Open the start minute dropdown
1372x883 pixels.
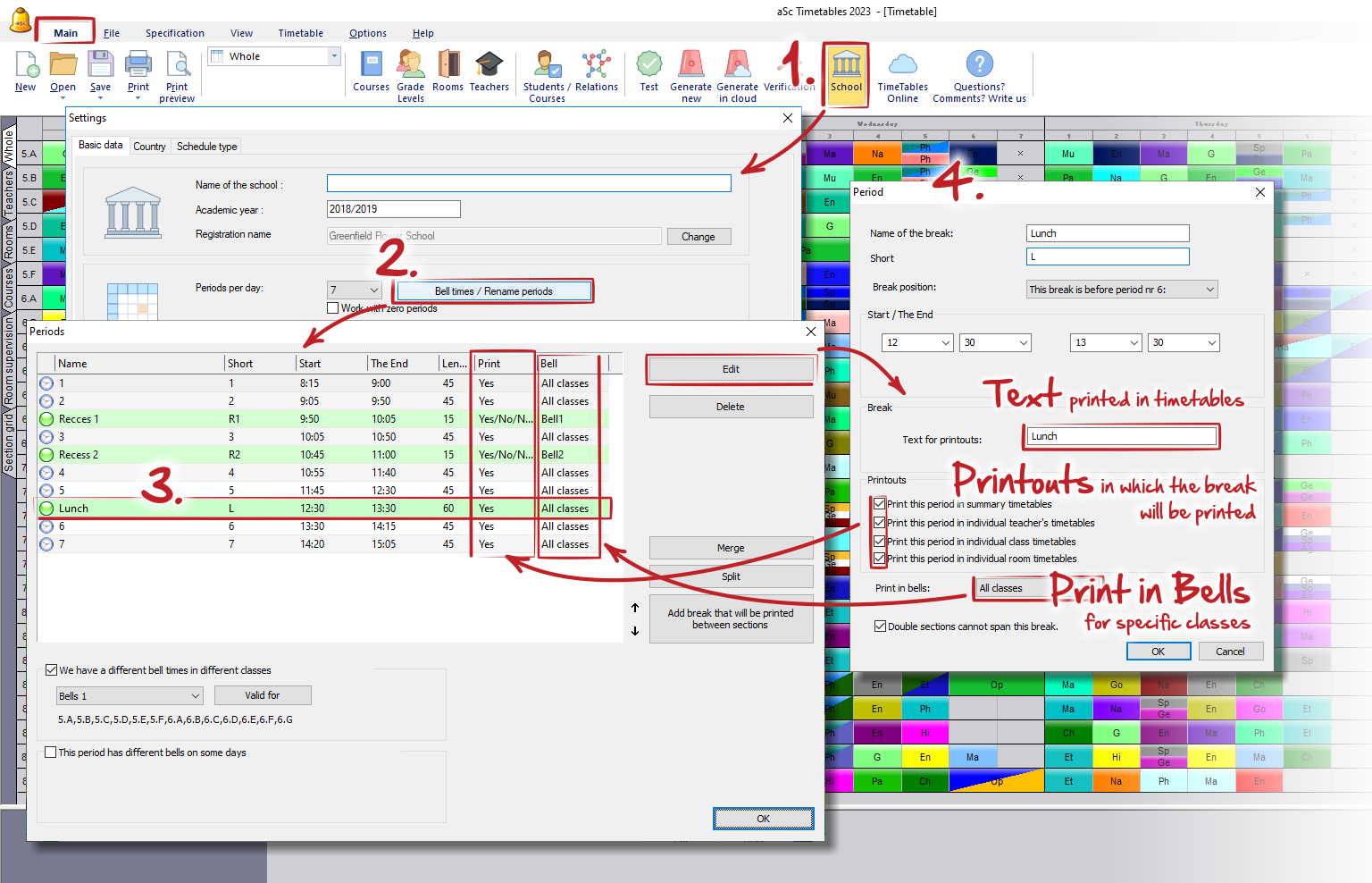[x=995, y=342]
